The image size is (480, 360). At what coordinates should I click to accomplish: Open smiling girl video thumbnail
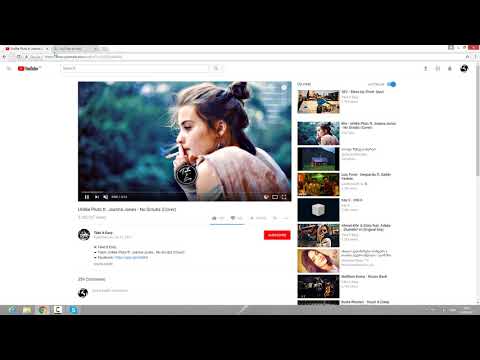coord(318,261)
